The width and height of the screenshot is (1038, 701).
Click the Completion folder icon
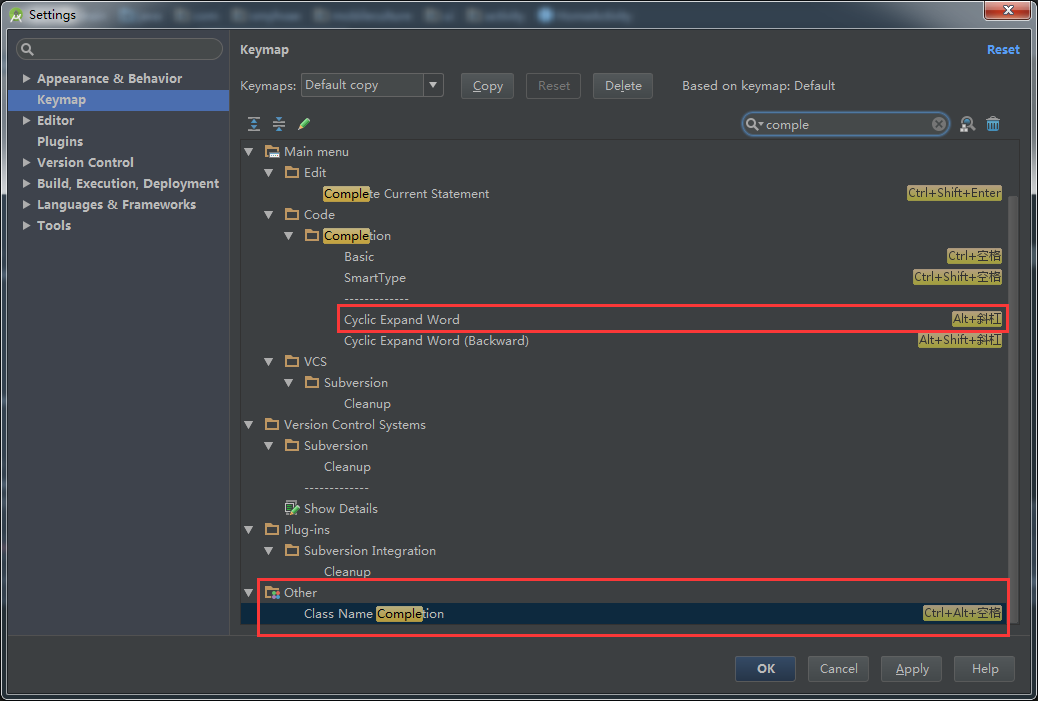pos(312,236)
